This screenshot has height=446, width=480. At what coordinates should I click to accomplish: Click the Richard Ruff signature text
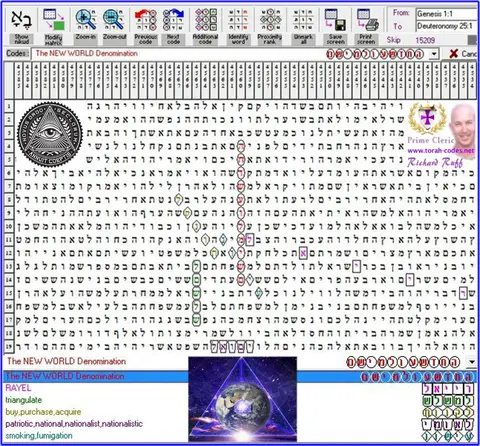(435, 162)
